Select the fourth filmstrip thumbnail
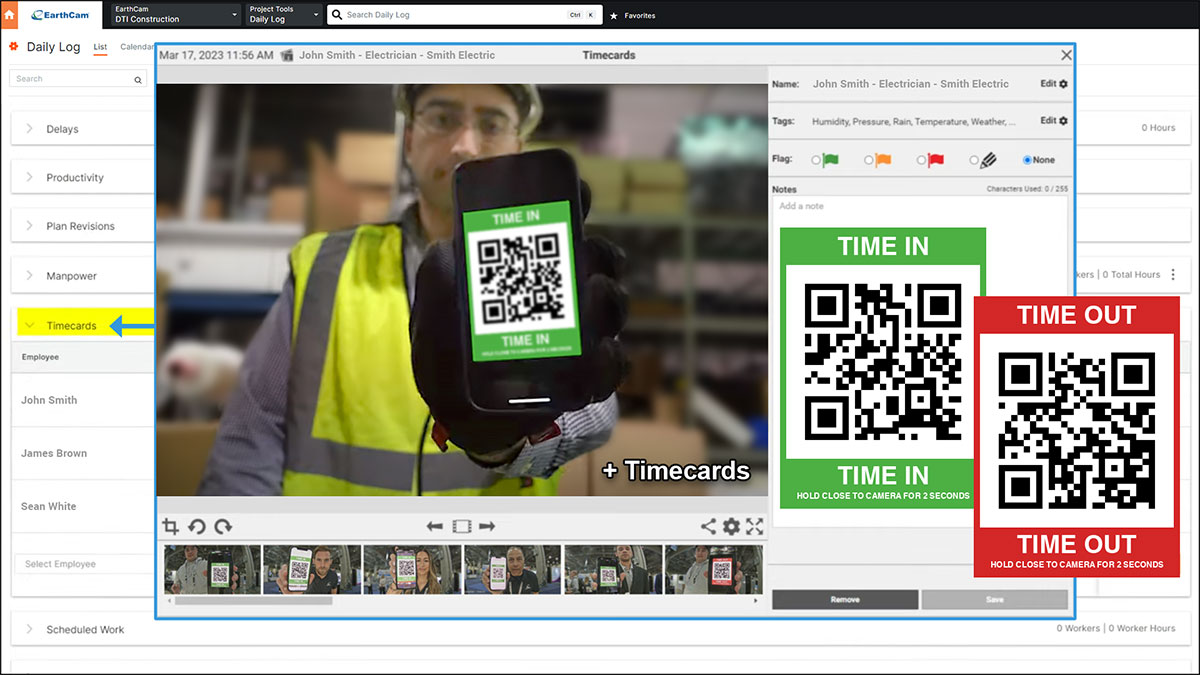 513,570
